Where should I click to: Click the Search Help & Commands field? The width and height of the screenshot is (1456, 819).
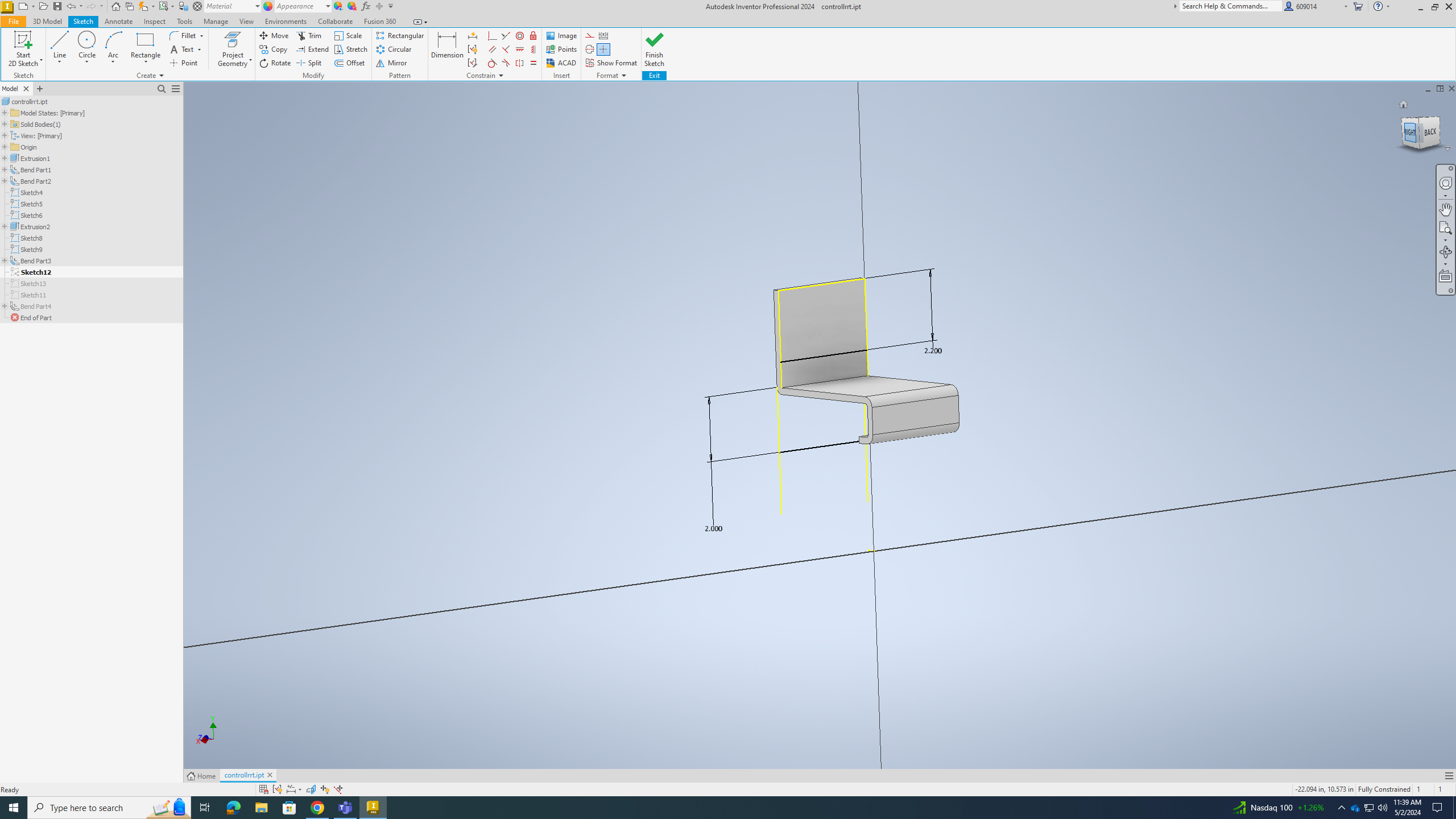click(x=1230, y=6)
